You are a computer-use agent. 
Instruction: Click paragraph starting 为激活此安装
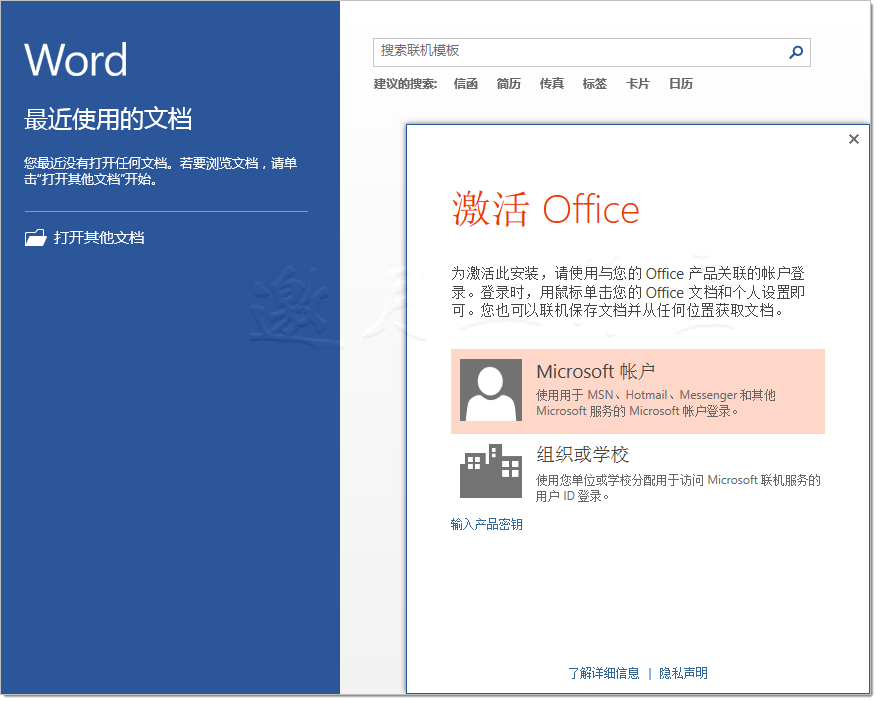click(628, 291)
